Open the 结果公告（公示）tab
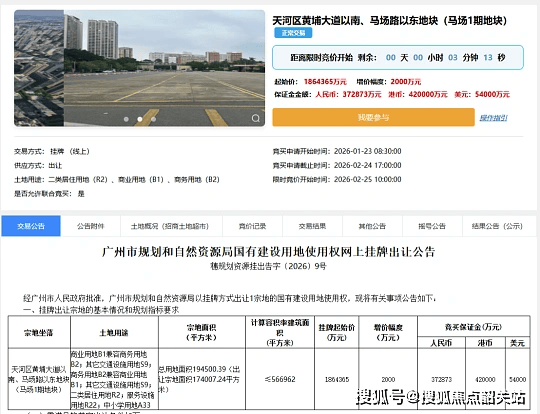Screen dimensions: 540x414 [x=497, y=226]
